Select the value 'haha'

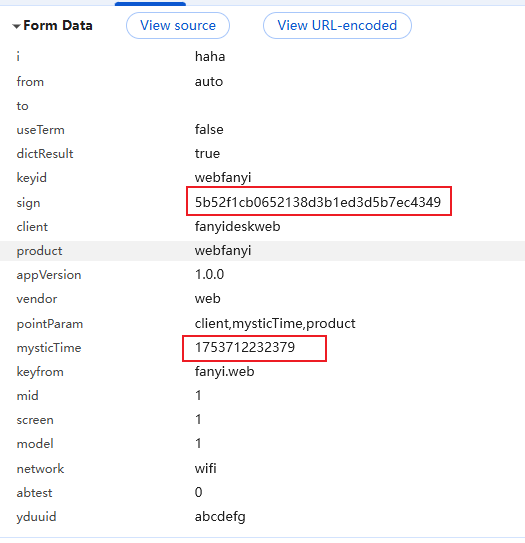coord(210,56)
